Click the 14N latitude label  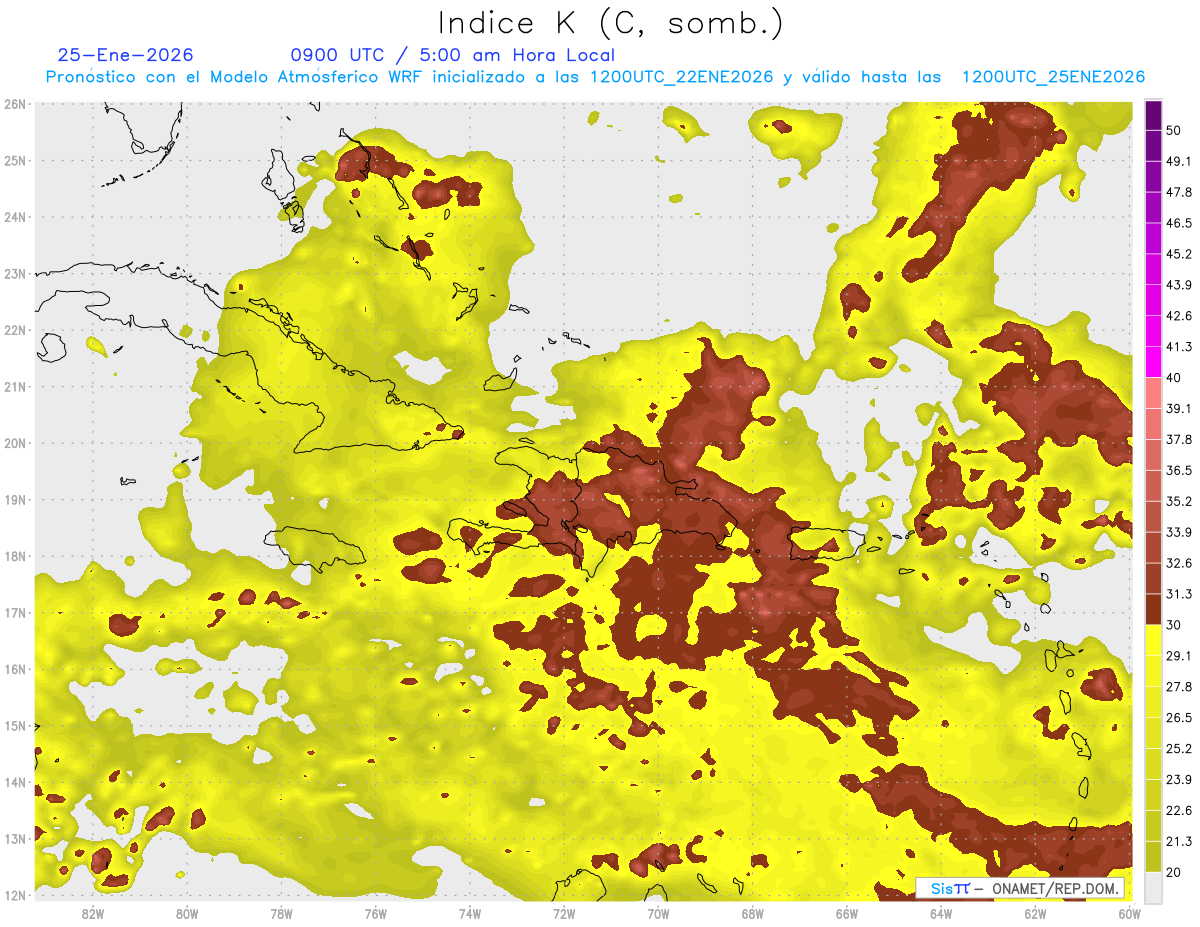tap(14, 782)
